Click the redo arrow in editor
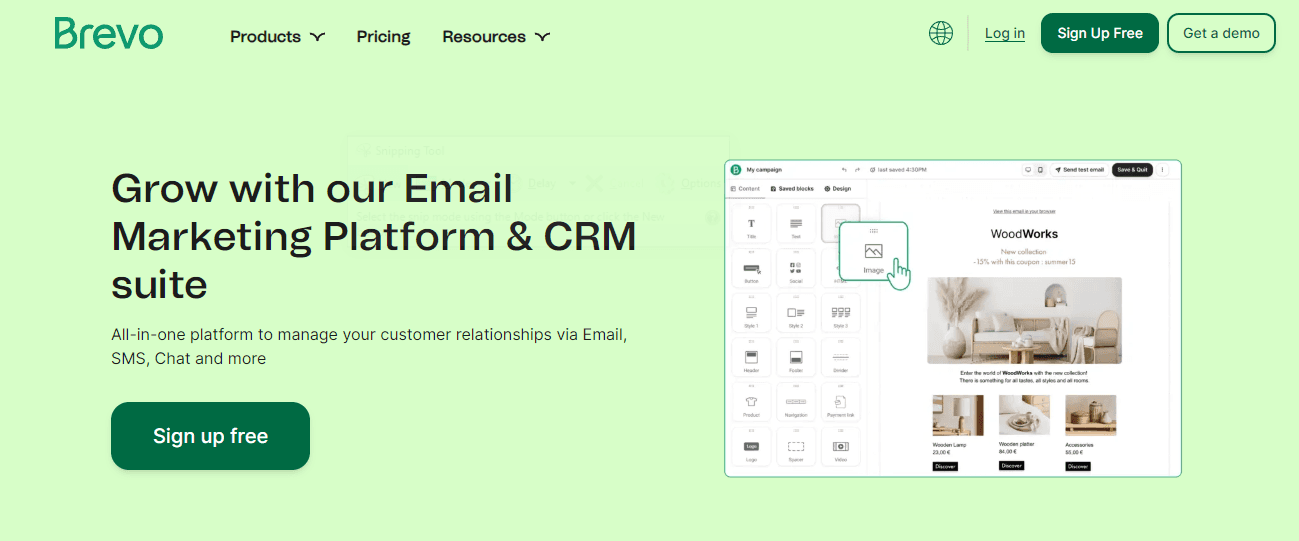Image resolution: width=1299 pixels, height=541 pixels. [857, 170]
